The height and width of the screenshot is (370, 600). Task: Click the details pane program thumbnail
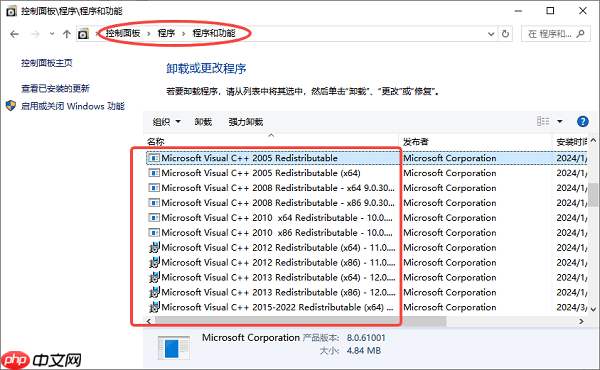point(174,348)
